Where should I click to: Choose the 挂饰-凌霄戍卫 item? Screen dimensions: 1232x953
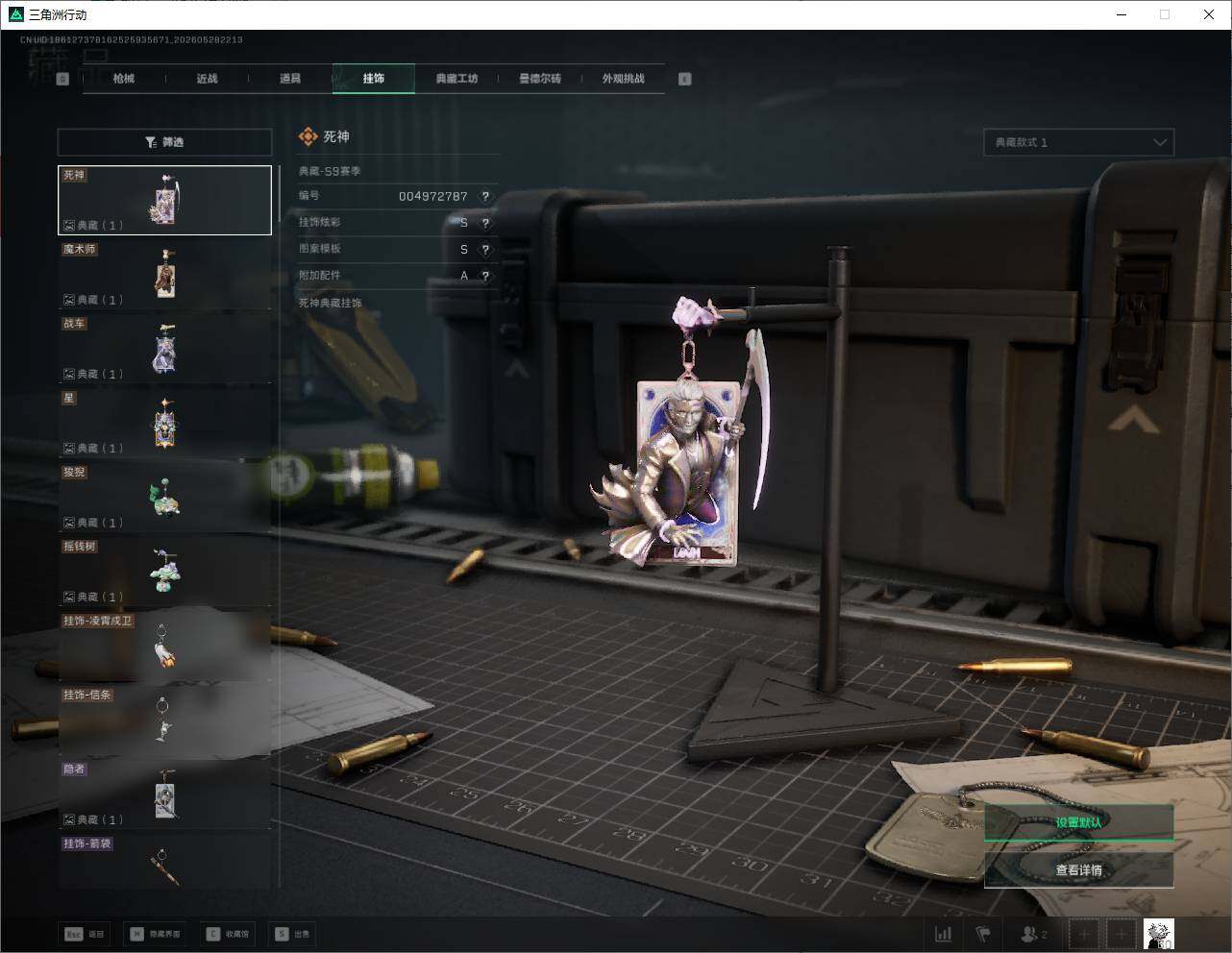tap(164, 646)
